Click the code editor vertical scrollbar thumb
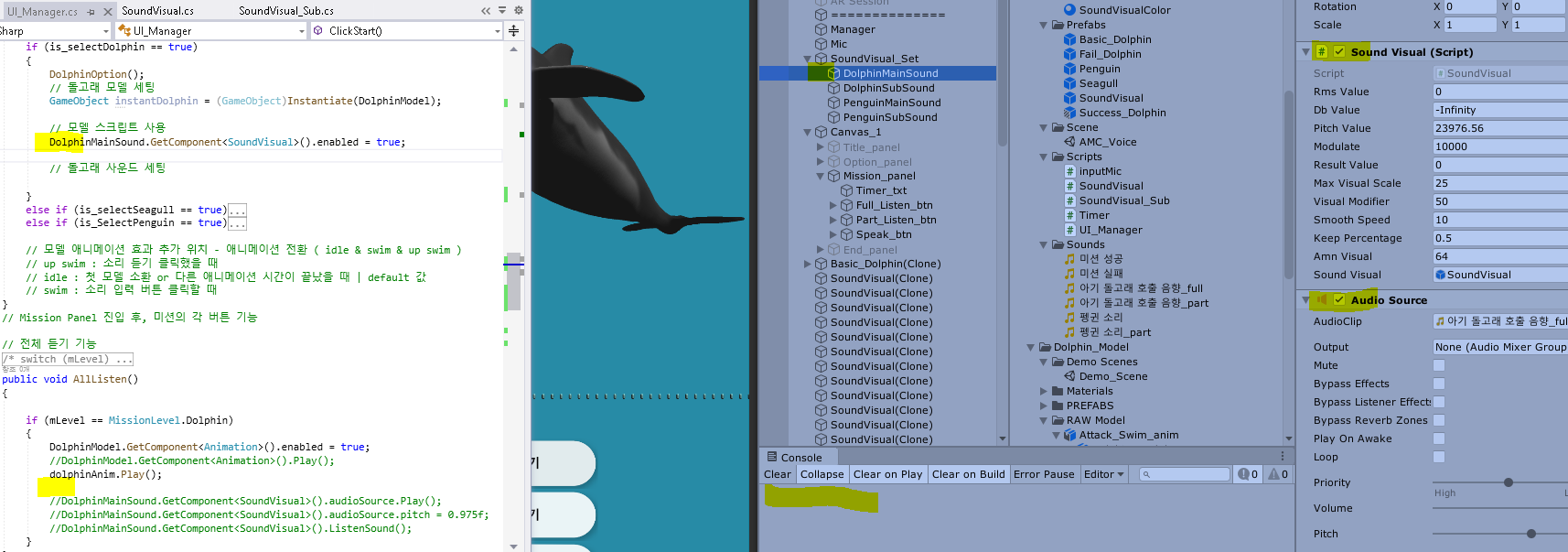 514,282
